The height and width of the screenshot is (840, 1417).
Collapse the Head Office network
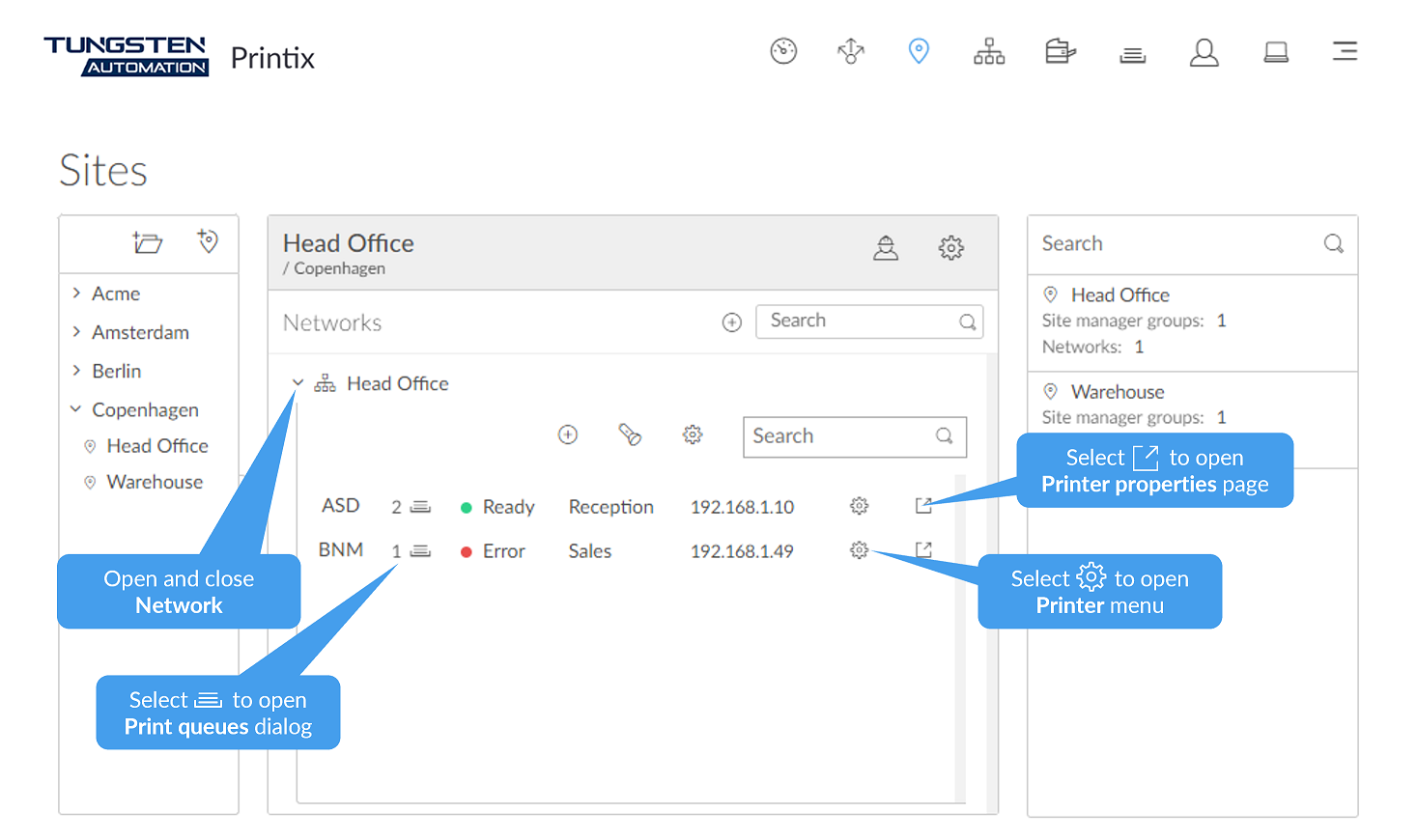[298, 383]
